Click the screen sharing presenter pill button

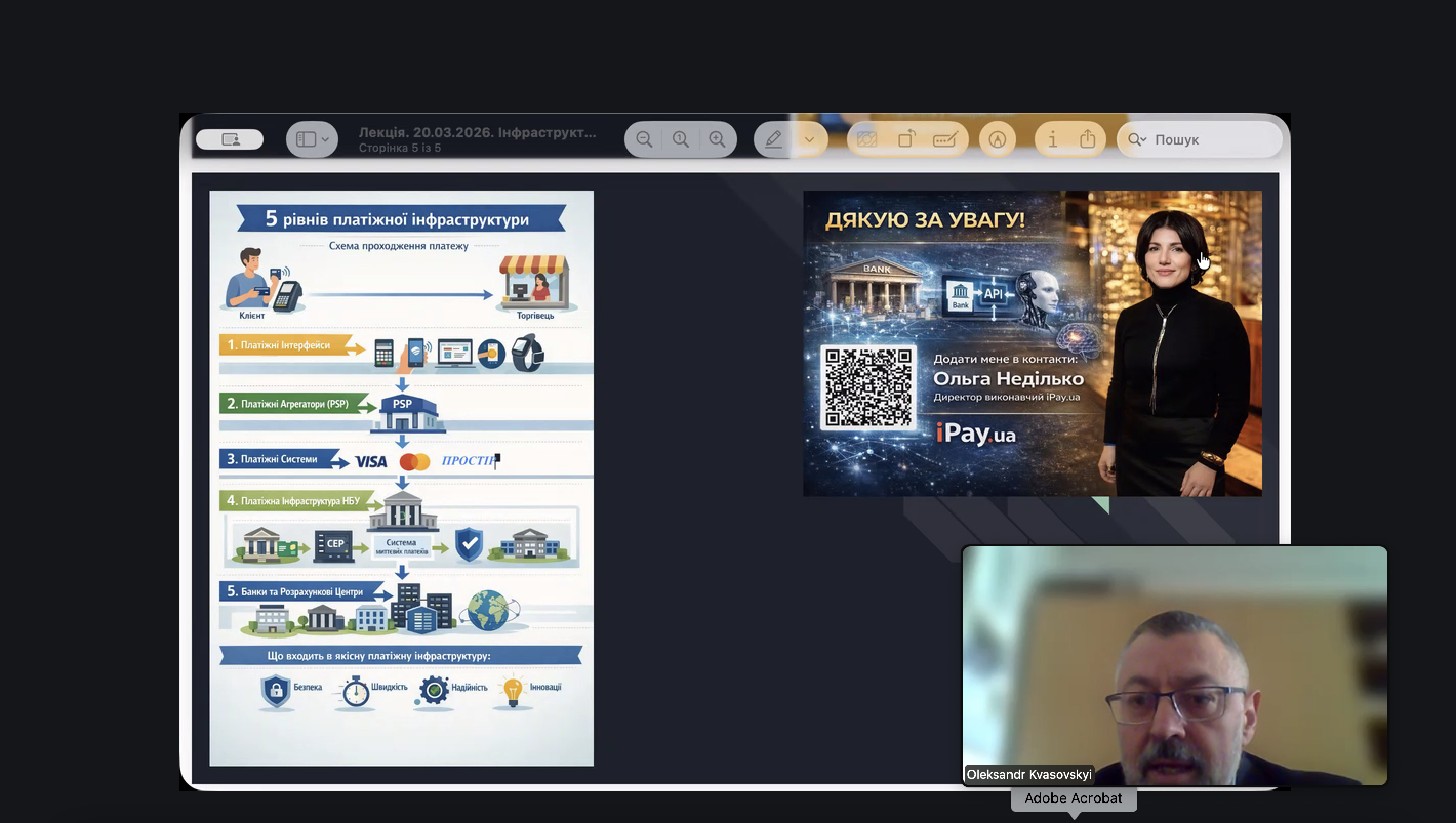point(230,139)
